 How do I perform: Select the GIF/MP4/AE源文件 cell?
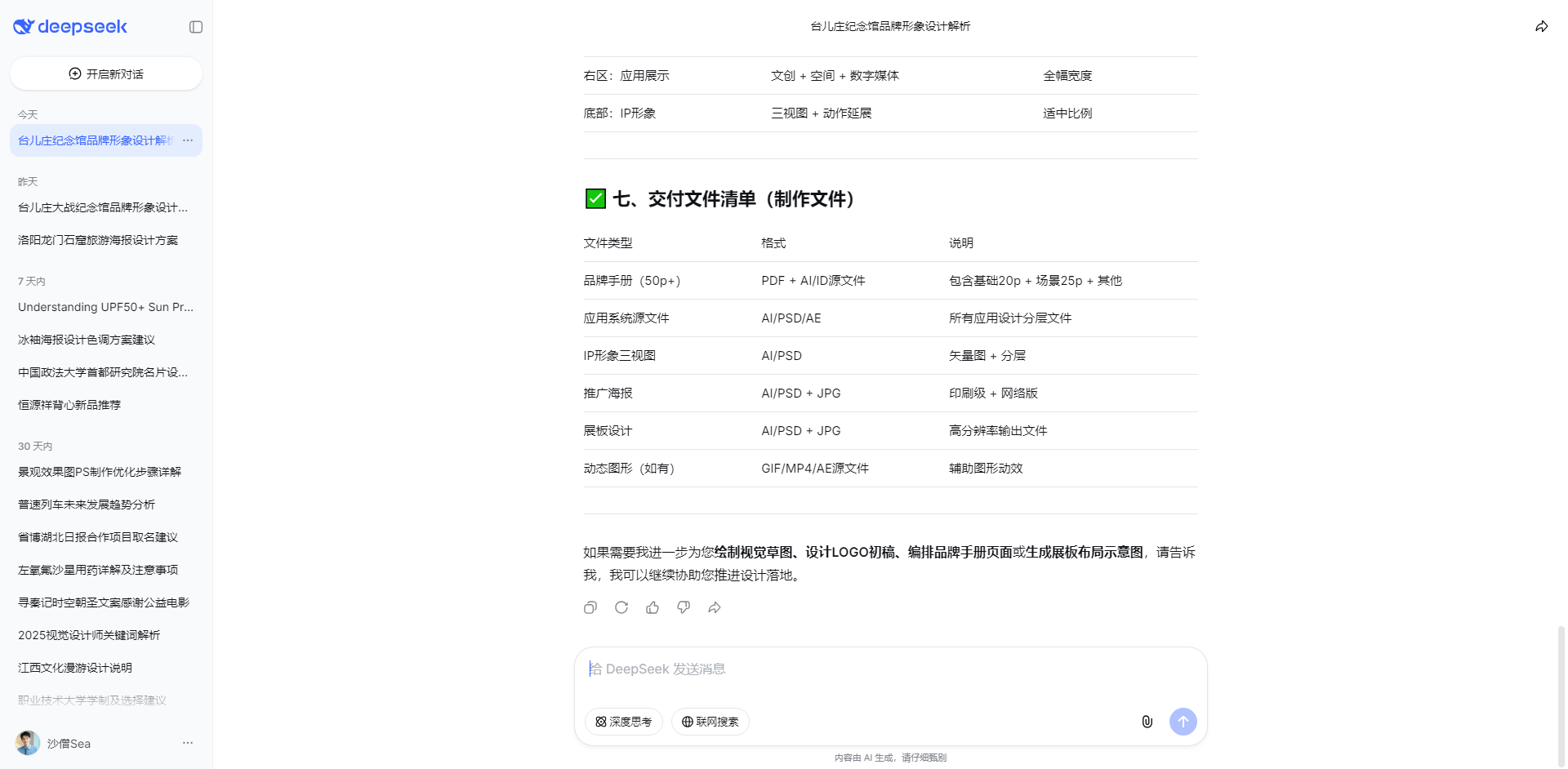pyautogui.click(x=815, y=469)
